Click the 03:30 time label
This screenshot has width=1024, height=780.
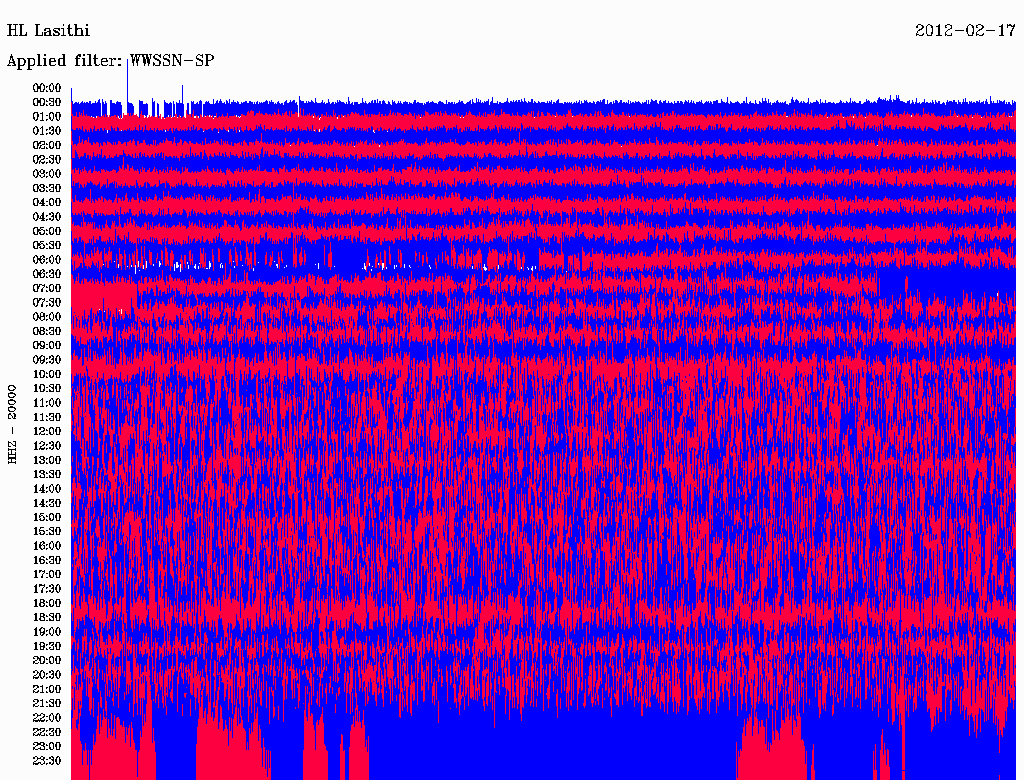click(47, 188)
